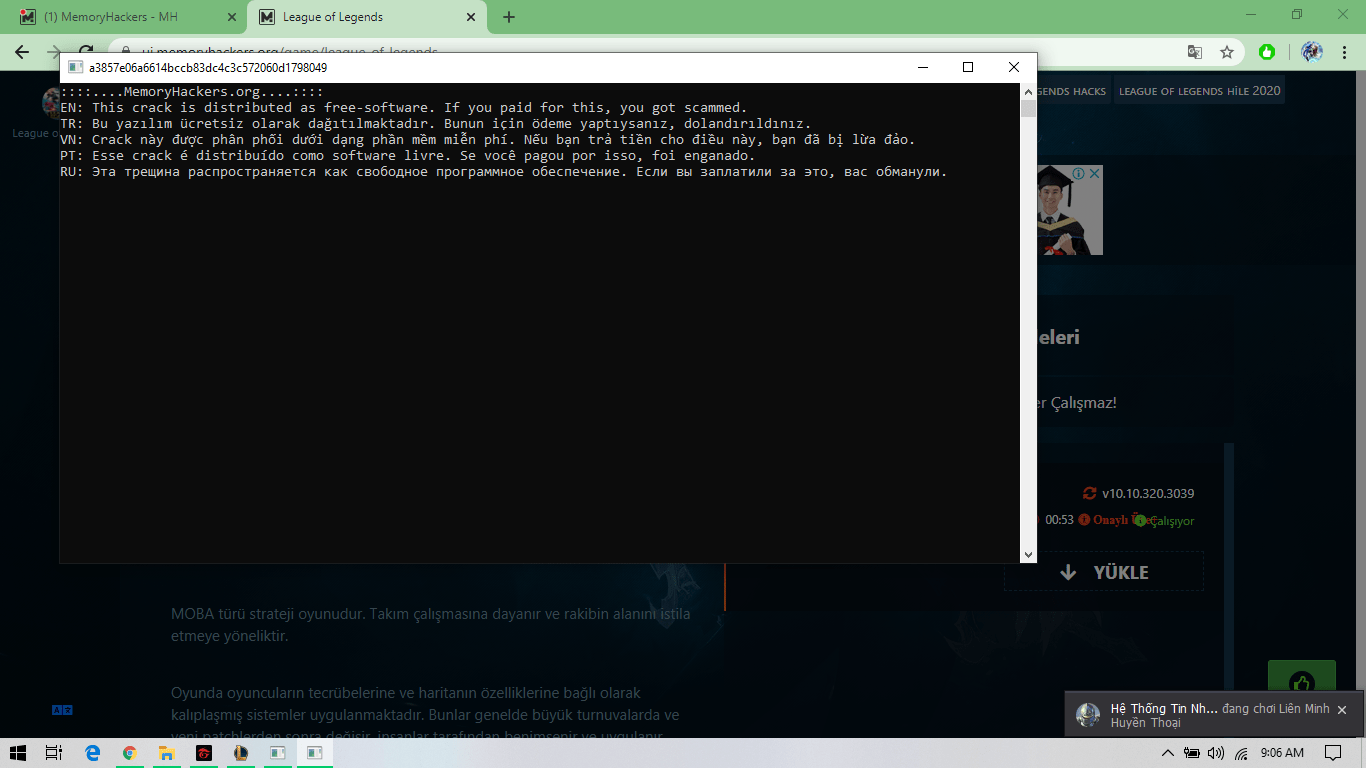Screen dimensions: 1366x768
Task: Switch to the active console app on taskbar
Action: click(x=314, y=753)
